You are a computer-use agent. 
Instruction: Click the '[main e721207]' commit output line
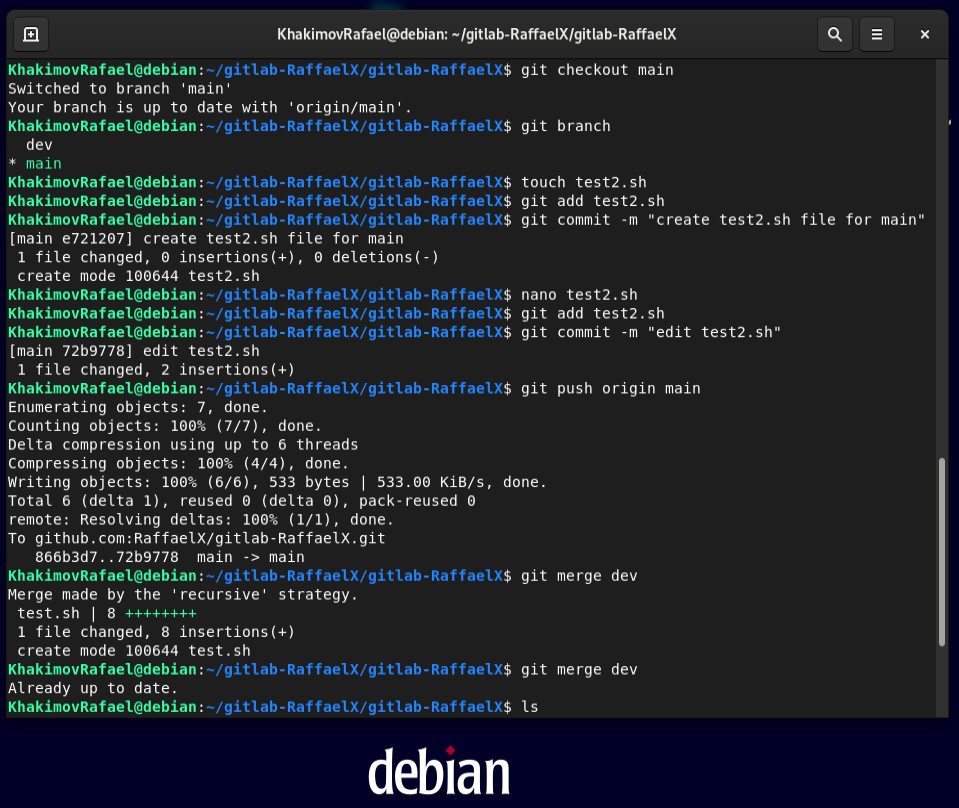(206, 239)
